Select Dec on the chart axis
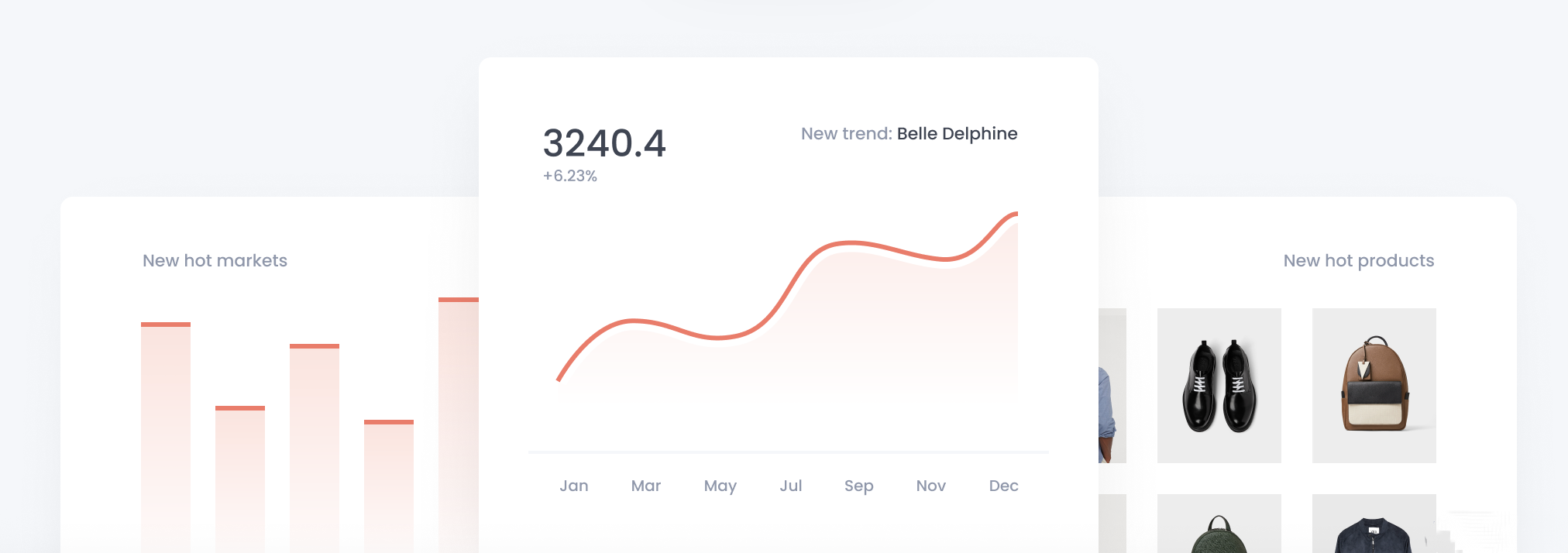 (x=1003, y=486)
